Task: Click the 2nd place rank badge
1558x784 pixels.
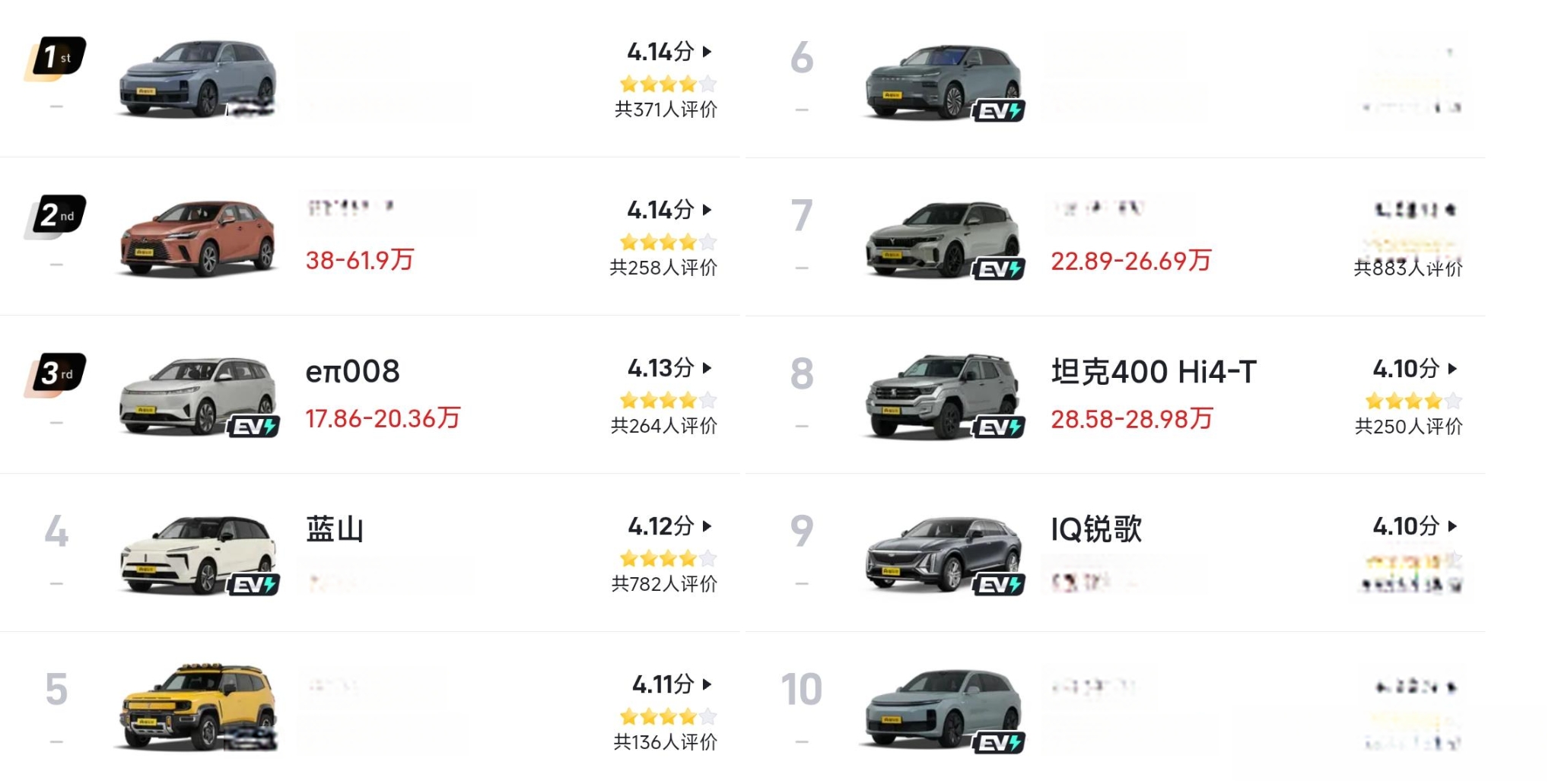Action: (55, 215)
